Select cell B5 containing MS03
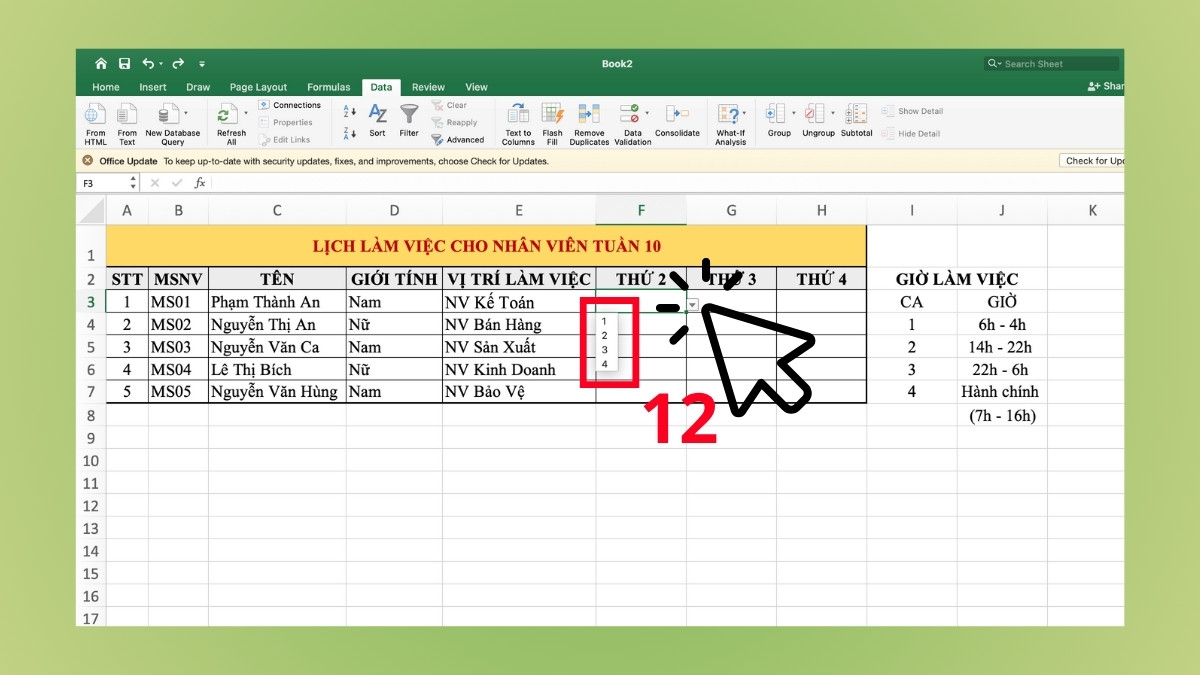The image size is (1200, 675). tap(178, 346)
